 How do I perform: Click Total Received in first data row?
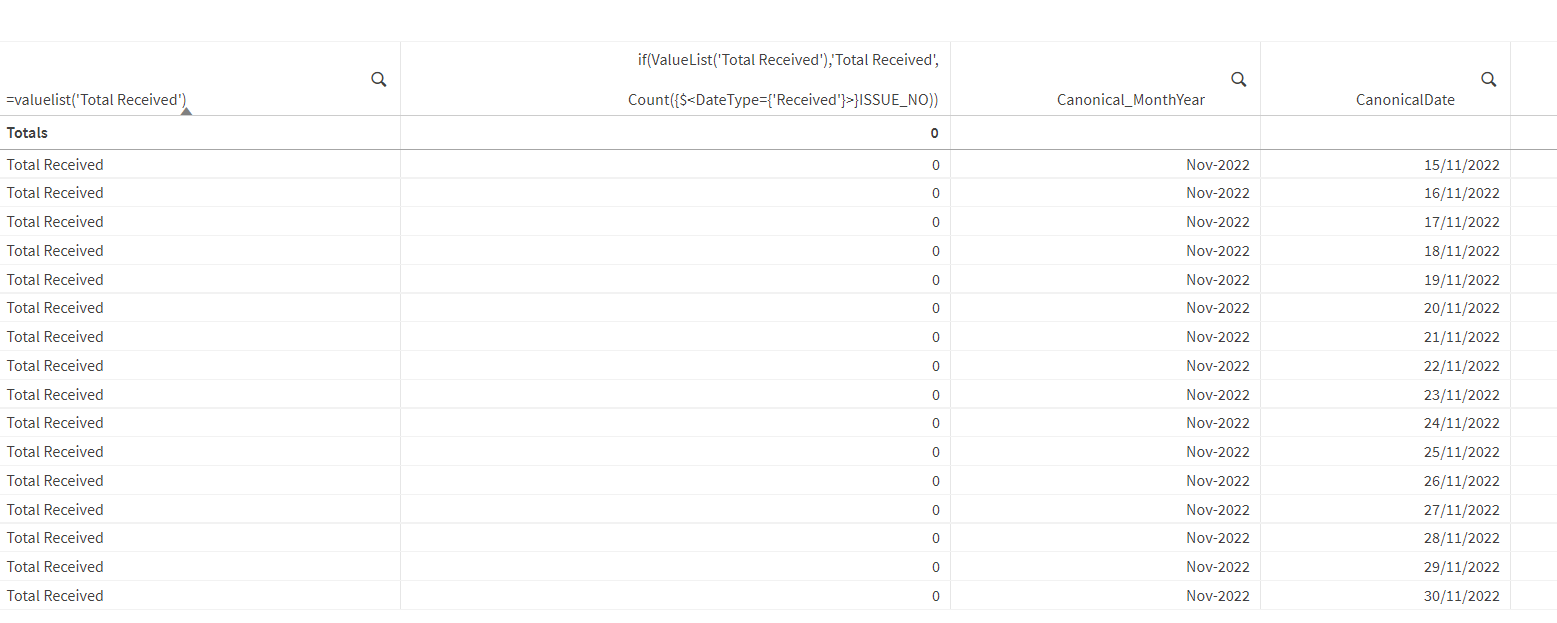click(x=55, y=165)
